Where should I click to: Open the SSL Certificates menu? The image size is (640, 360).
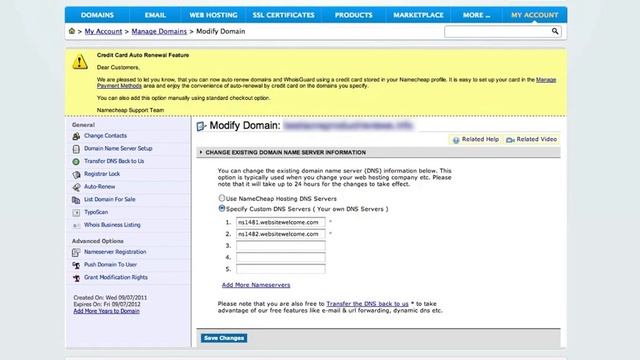pos(283,15)
